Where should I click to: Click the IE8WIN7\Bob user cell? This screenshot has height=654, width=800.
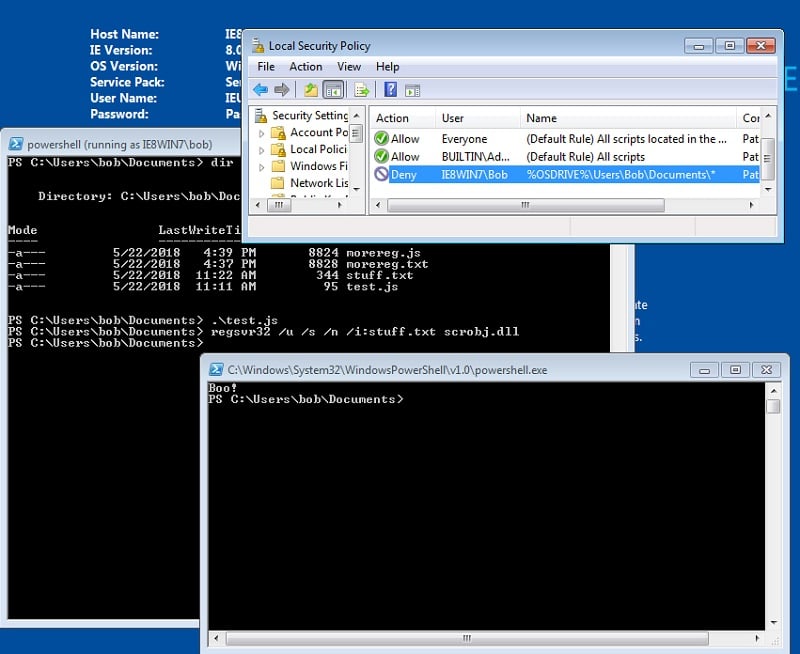[x=474, y=174]
